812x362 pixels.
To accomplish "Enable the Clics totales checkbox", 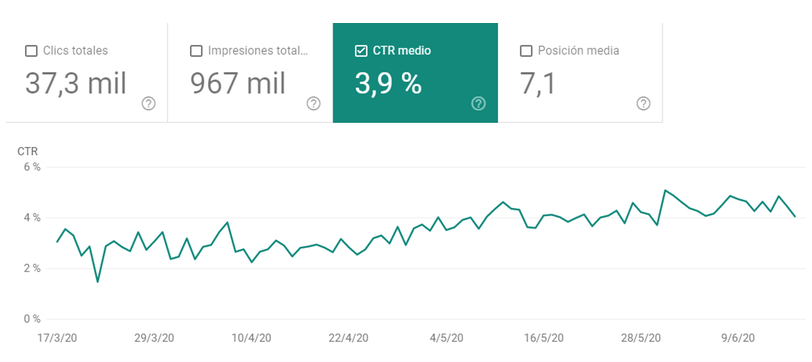I will tap(31, 51).
